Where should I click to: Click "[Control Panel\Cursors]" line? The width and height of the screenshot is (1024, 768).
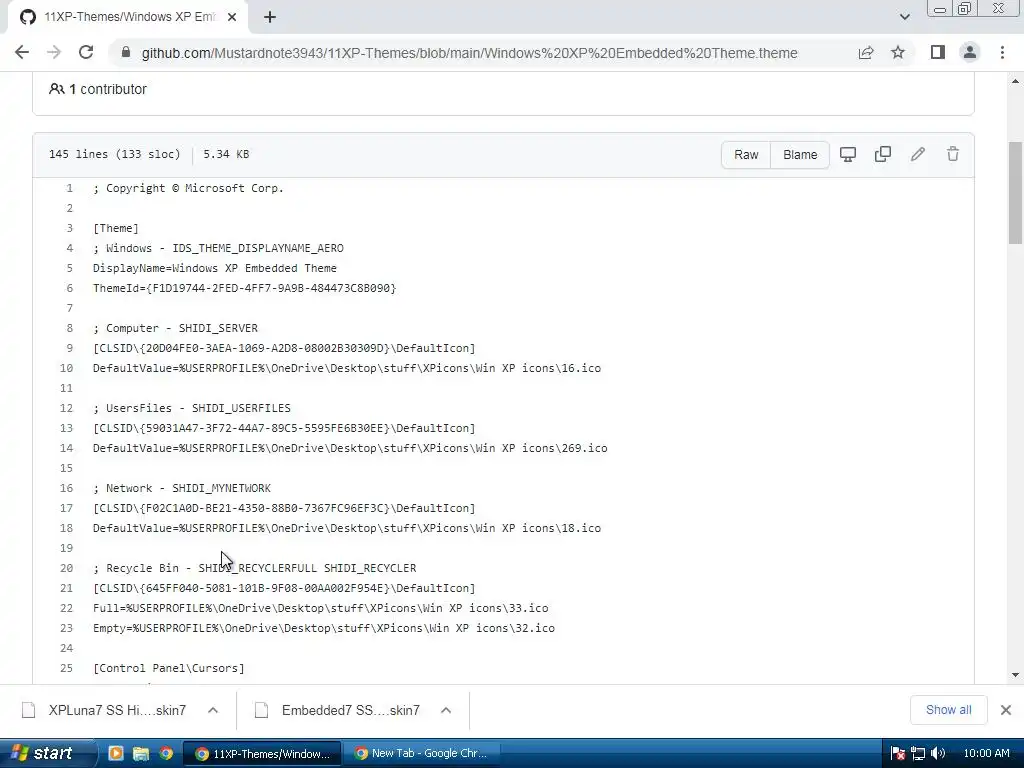pyautogui.click(x=168, y=668)
